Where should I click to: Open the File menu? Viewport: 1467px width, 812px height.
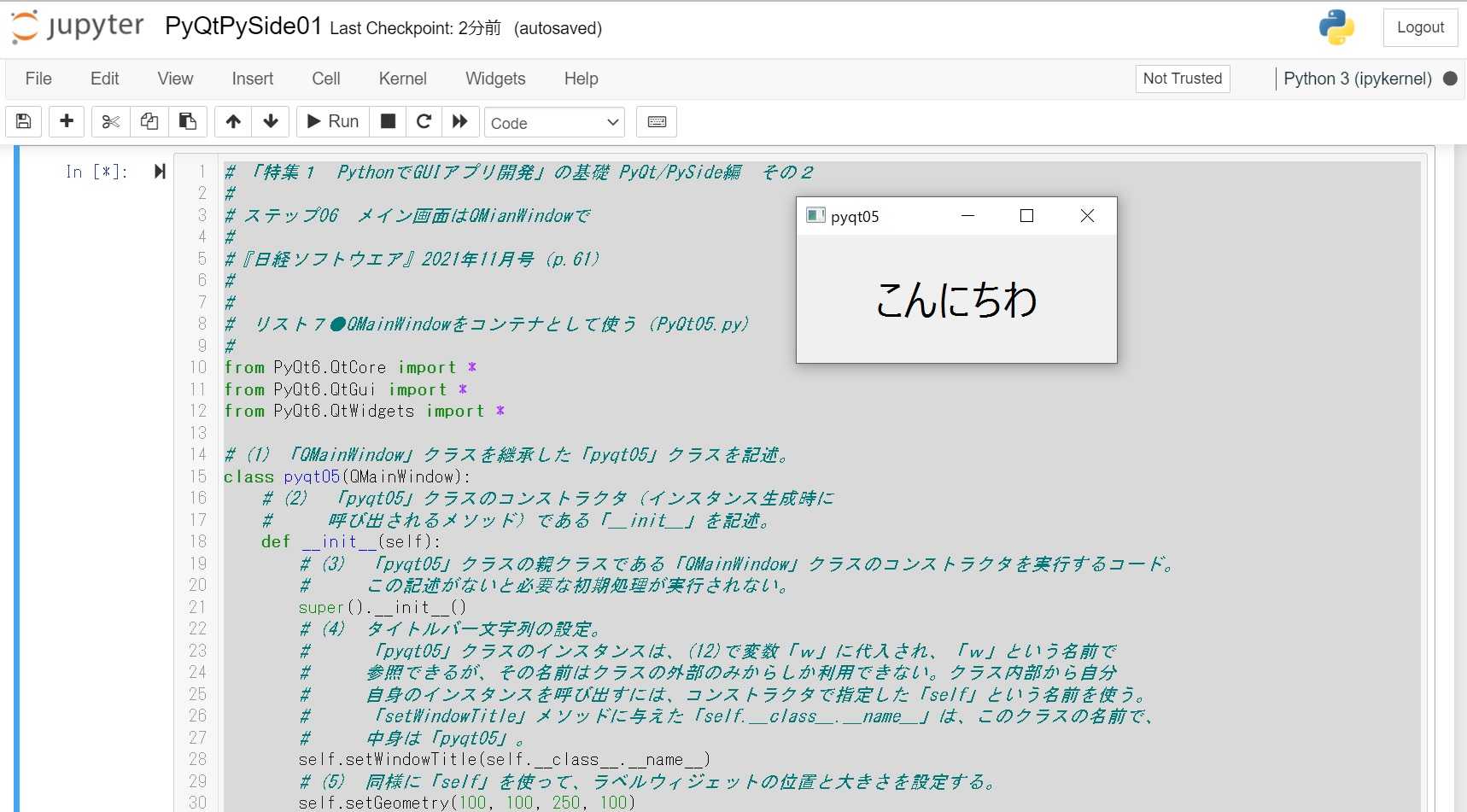38,79
